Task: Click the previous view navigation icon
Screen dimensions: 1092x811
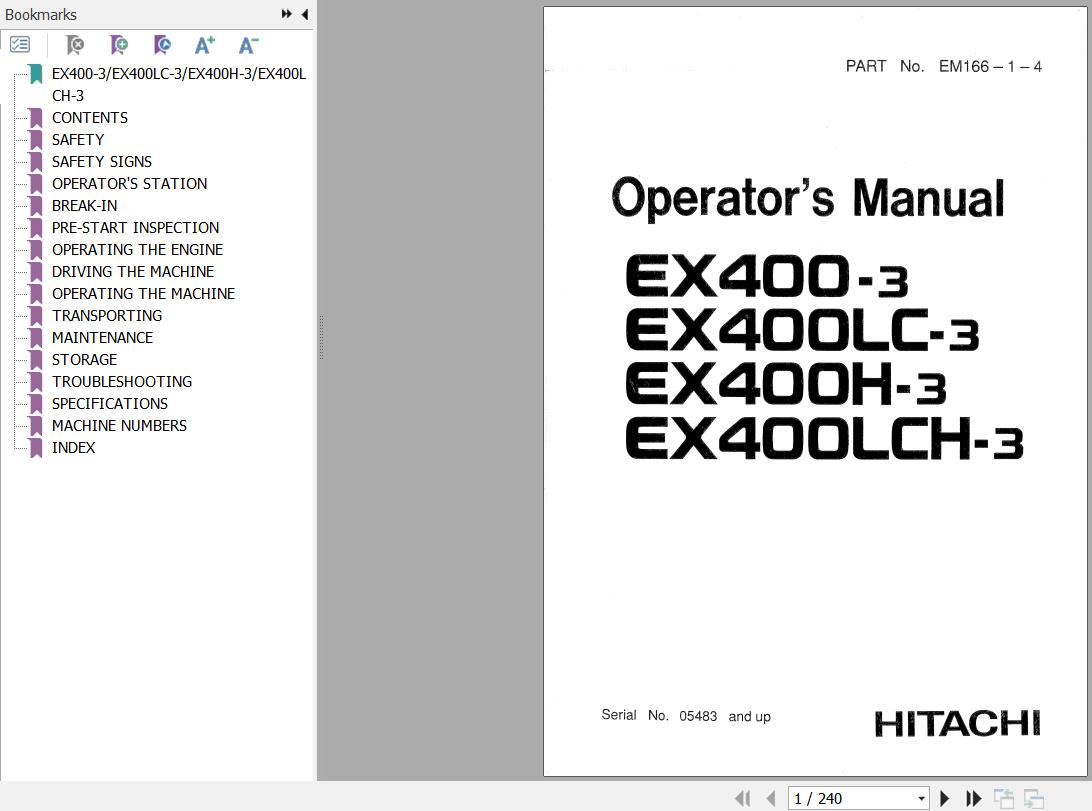Action: click(x=1004, y=798)
